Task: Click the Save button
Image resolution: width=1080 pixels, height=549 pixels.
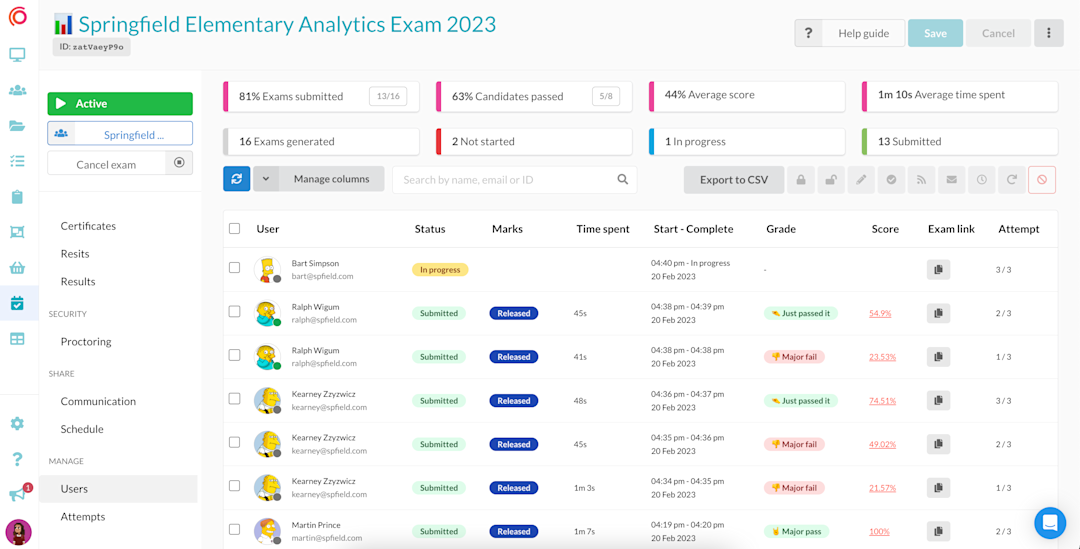Action: pos(935,33)
